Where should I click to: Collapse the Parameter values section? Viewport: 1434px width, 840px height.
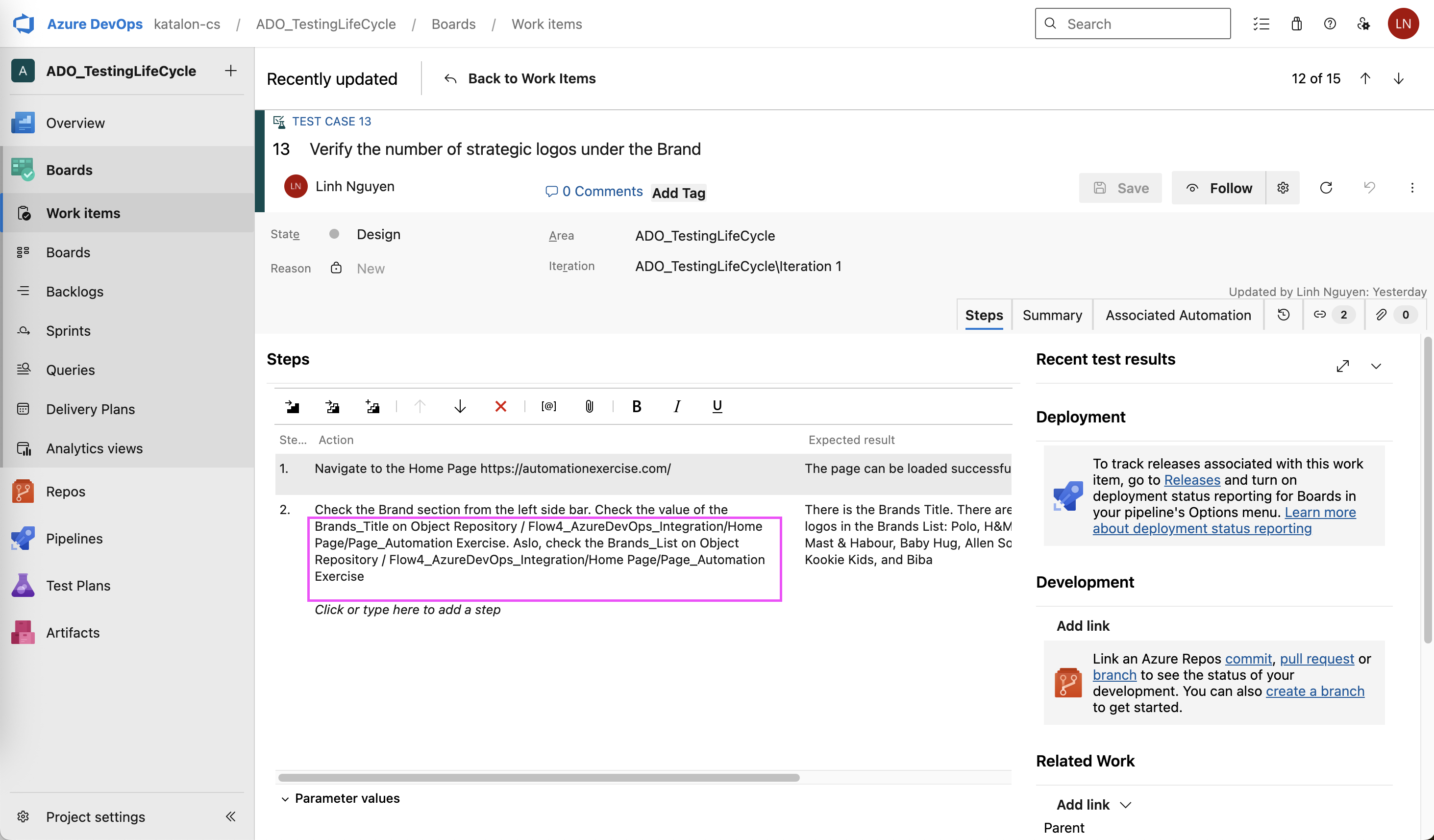[285, 798]
